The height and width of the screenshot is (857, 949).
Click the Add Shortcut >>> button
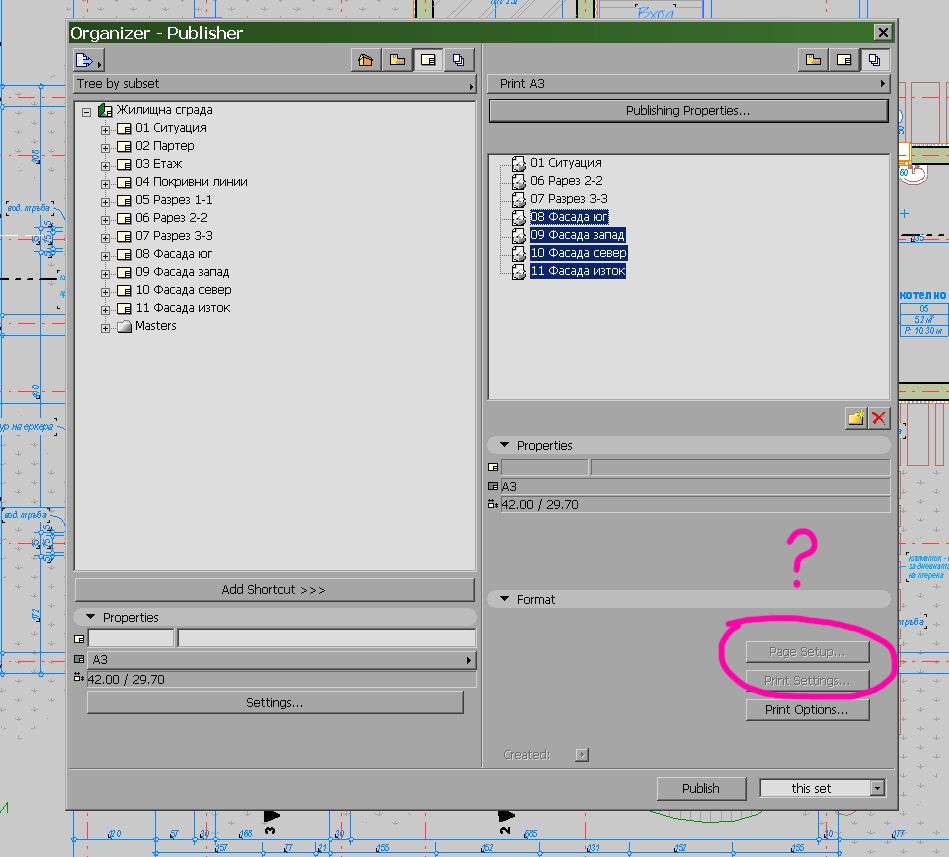click(274, 589)
